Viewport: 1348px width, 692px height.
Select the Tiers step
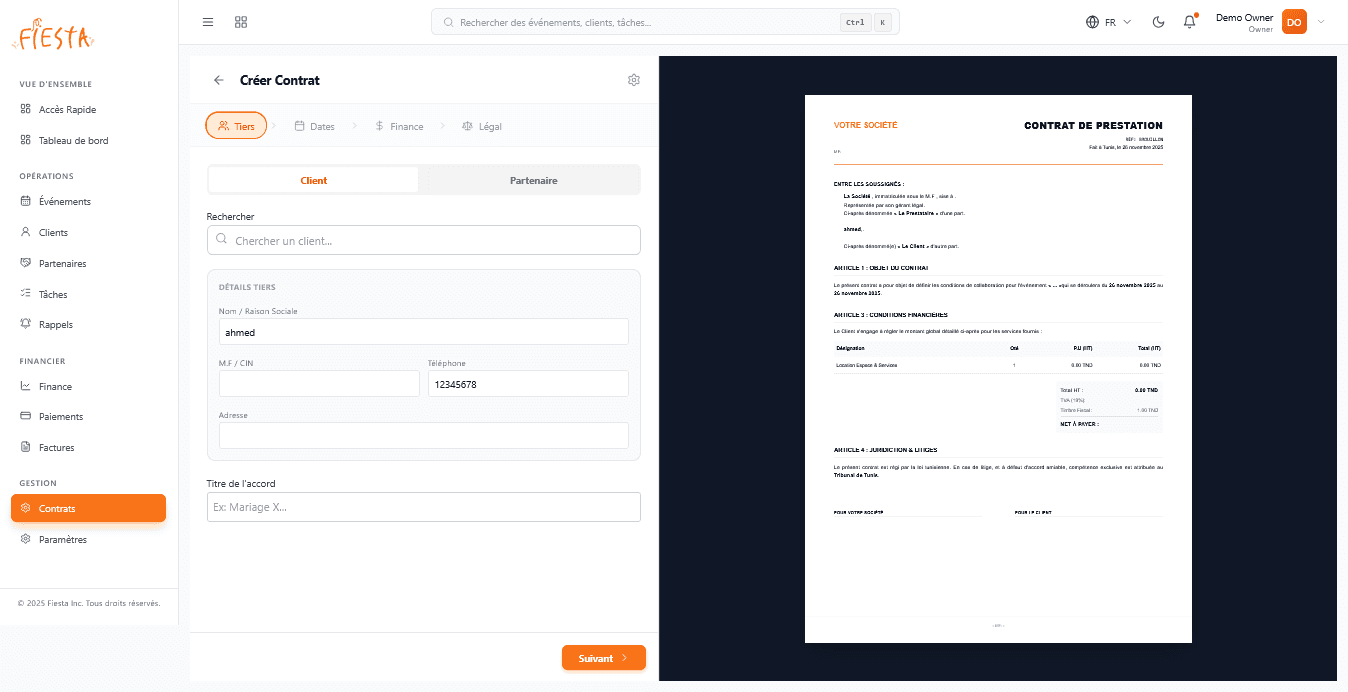pyautogui.click(x=236, y=126)
